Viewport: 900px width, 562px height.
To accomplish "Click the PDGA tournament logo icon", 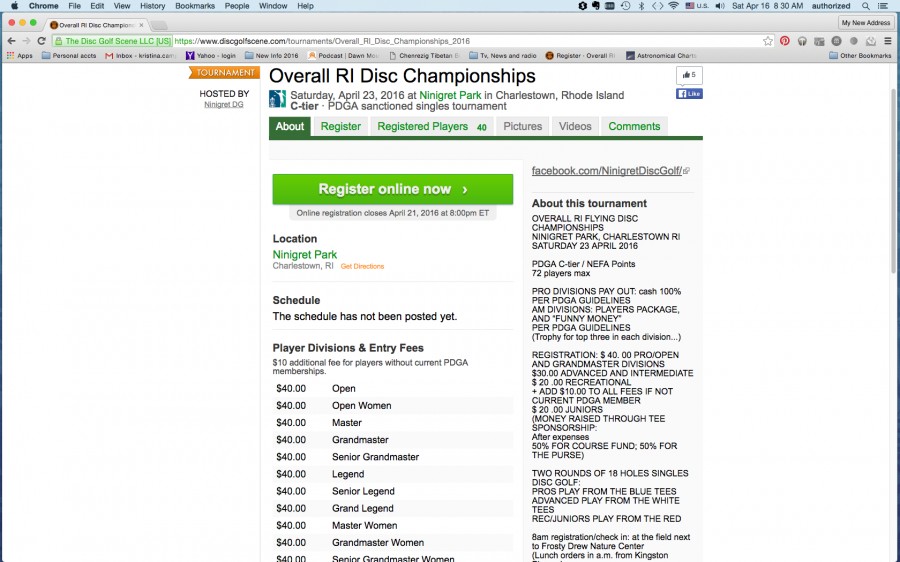I will [x=277, y=99].
